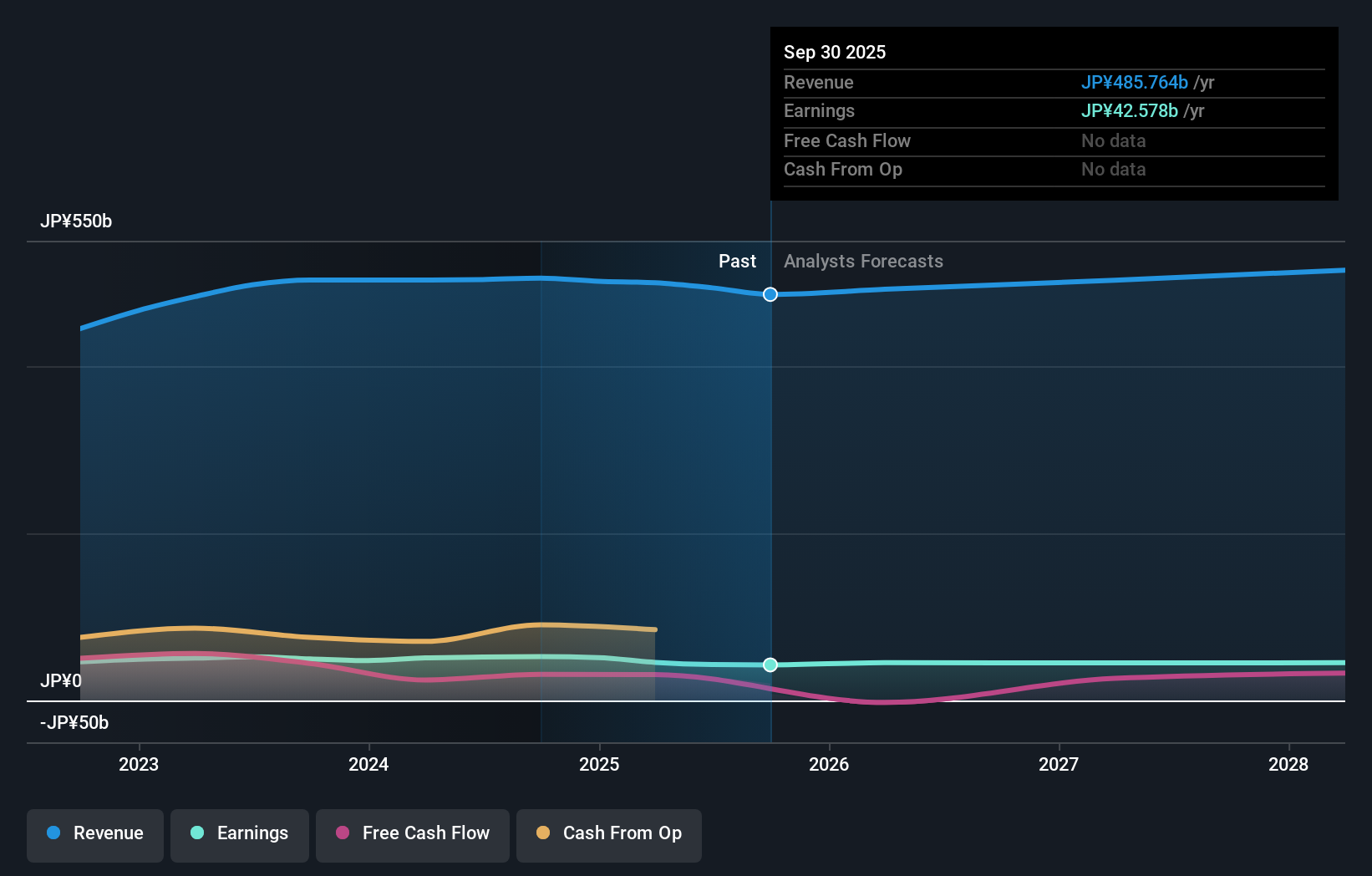This screenshot has height=876, width=1372.
Task: Toggle the Earnings series visibility
Action: 240,833
